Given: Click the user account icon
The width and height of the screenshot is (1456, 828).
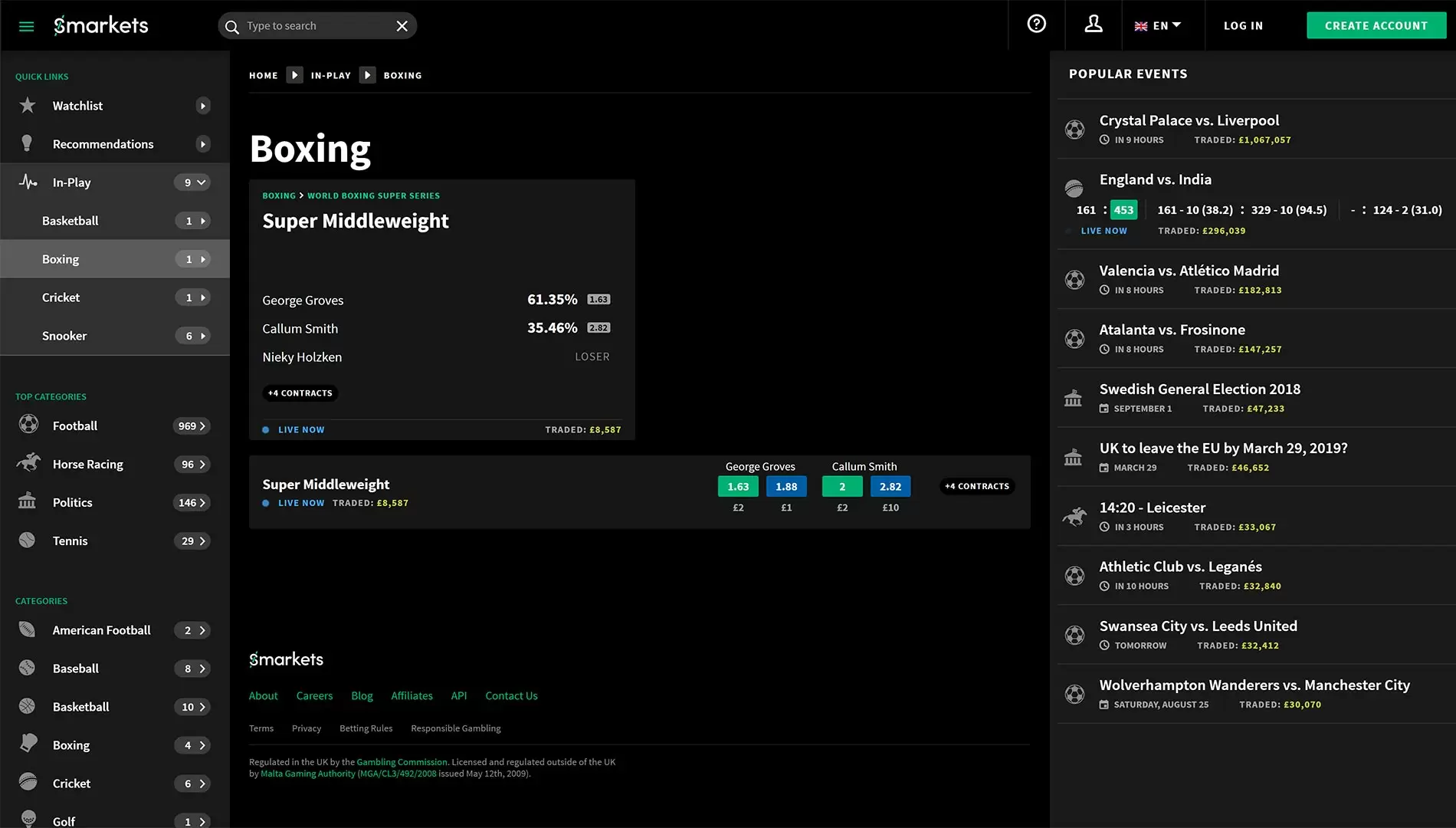Looking at the screenshot, I should pos(1094,25).
